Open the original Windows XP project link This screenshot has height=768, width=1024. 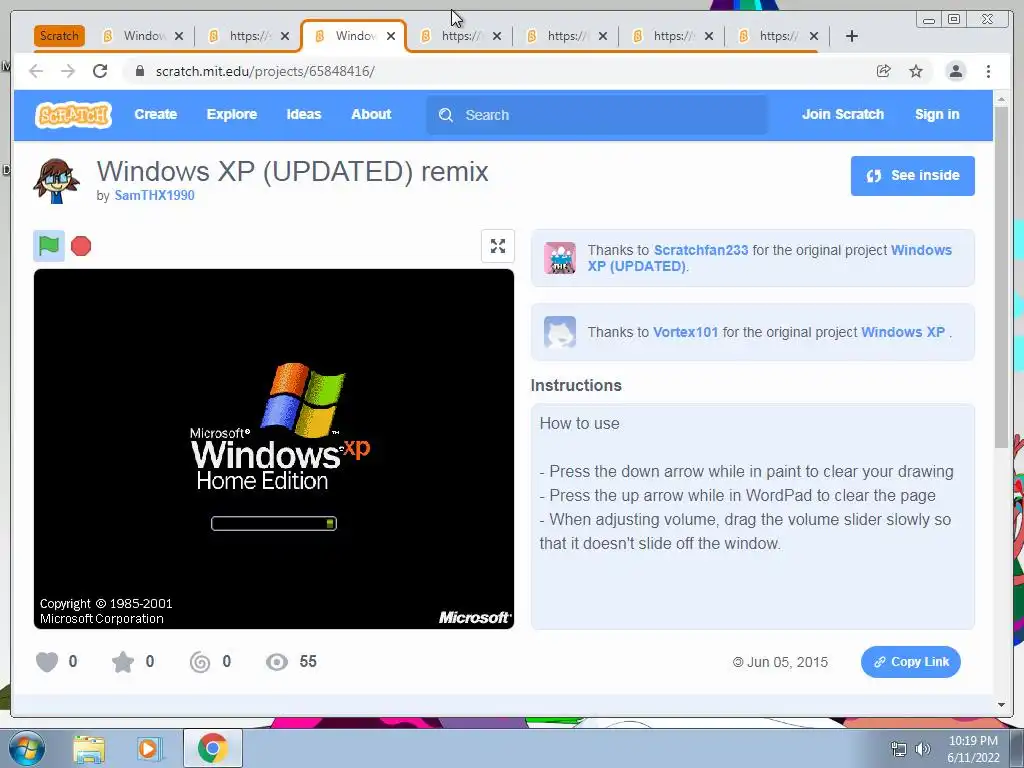click(x=903, y=332)
